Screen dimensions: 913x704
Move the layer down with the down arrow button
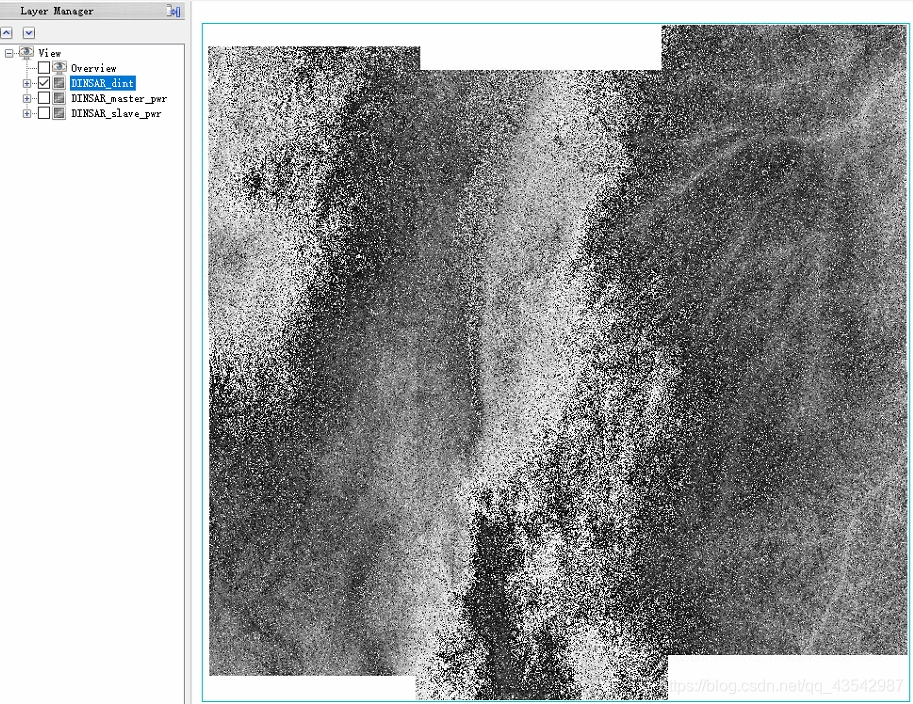29,33
